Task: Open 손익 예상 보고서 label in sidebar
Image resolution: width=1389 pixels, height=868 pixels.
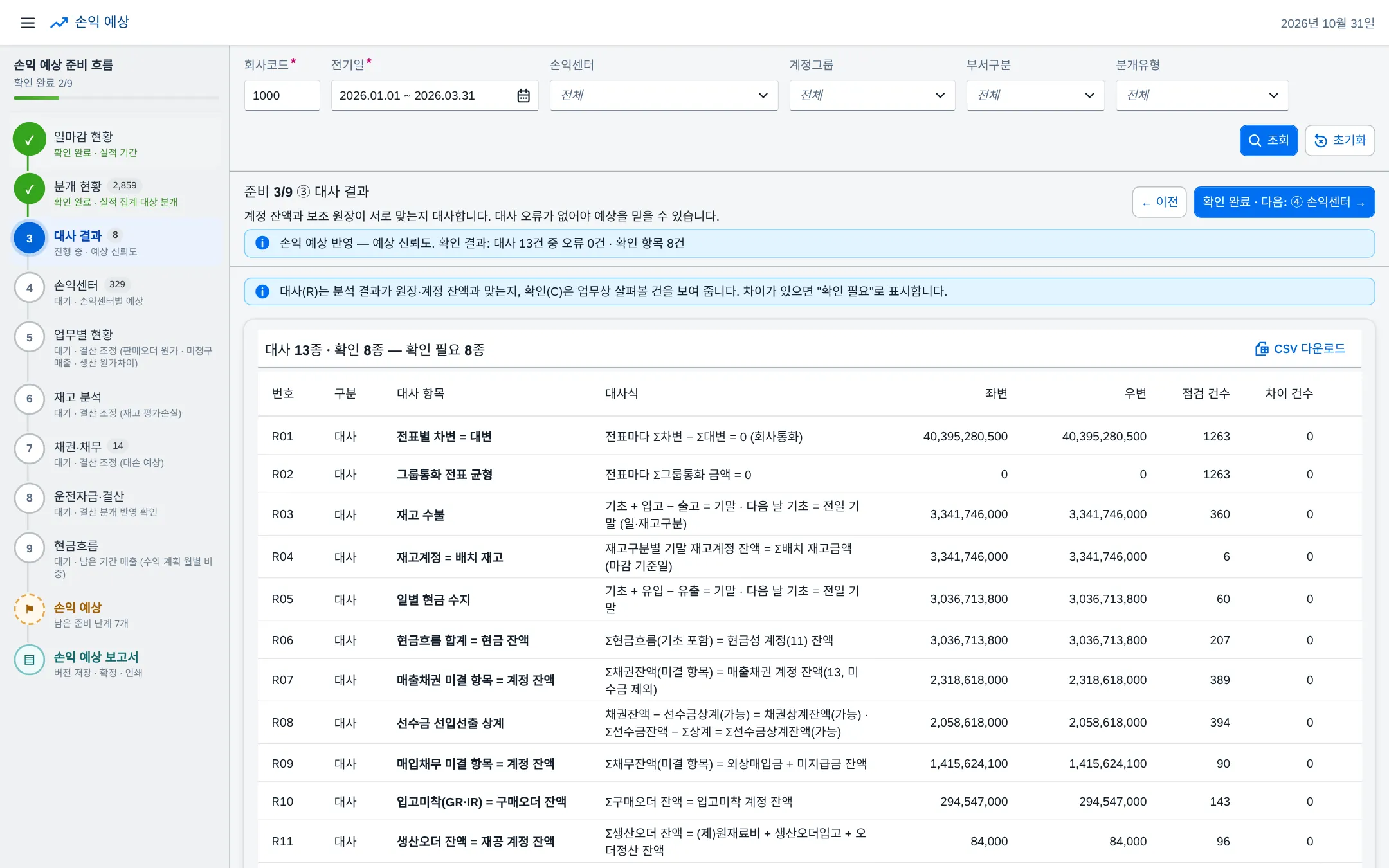Action: [96, 657]
